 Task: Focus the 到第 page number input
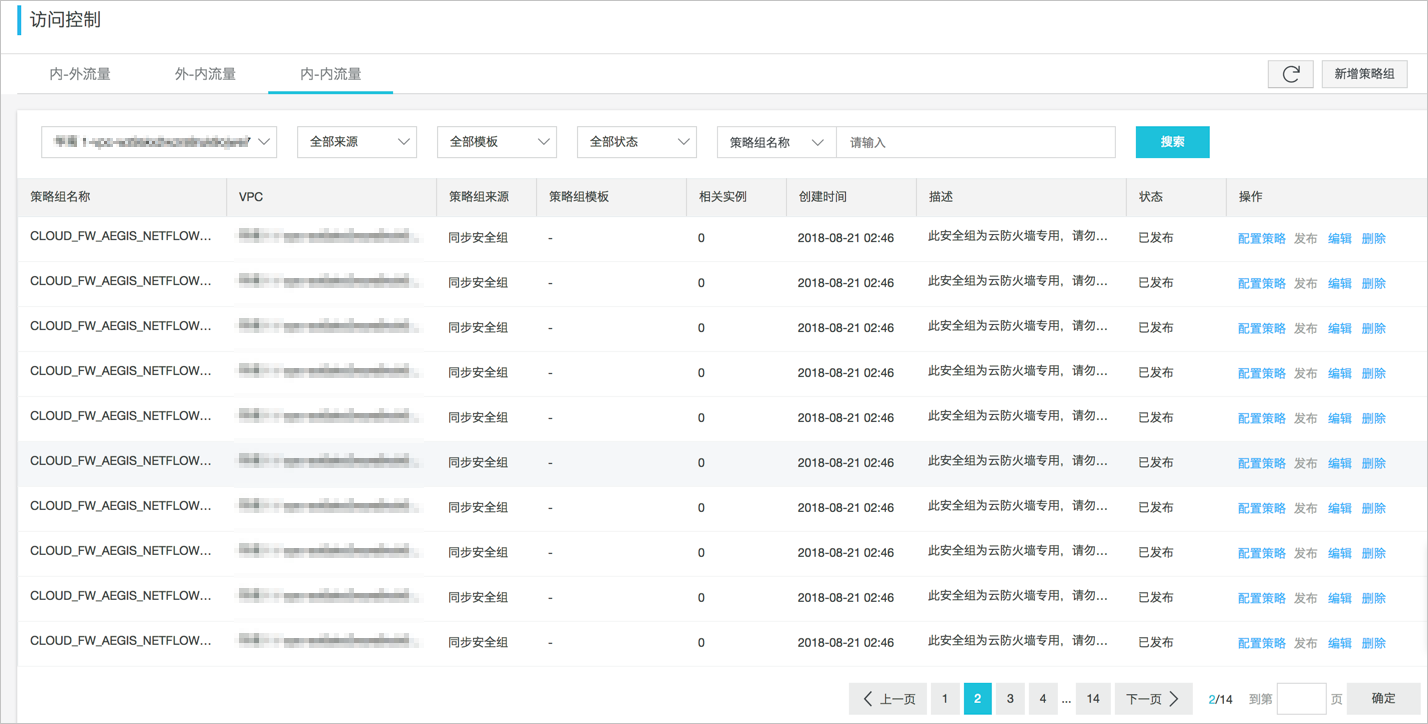1302,699
